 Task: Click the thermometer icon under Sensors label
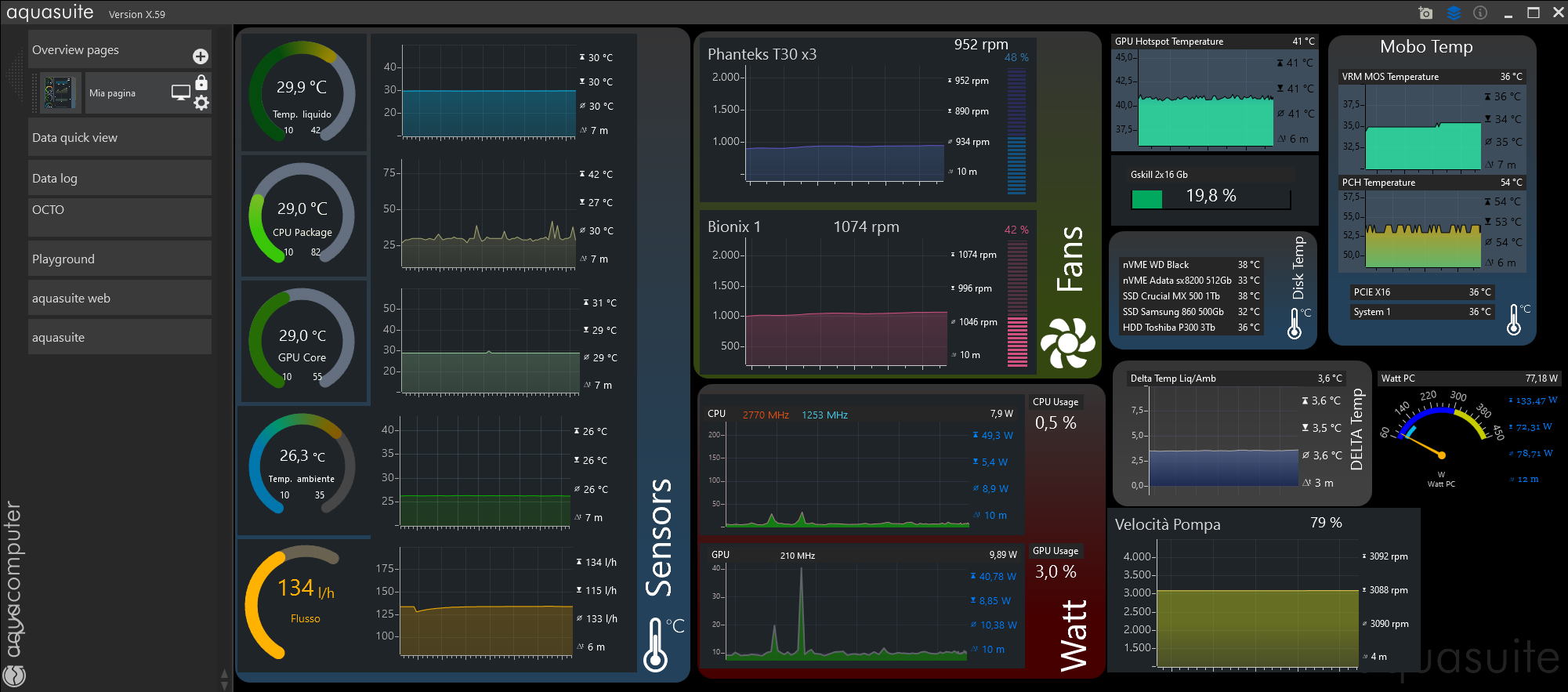pos(656,644)
